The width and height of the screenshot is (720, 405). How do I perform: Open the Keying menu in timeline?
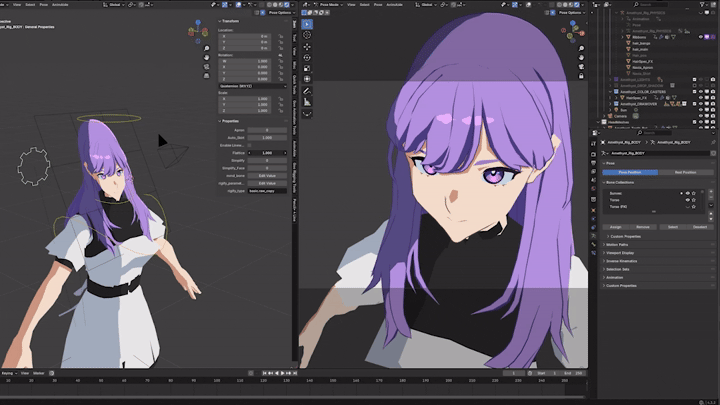click(8, 373)
